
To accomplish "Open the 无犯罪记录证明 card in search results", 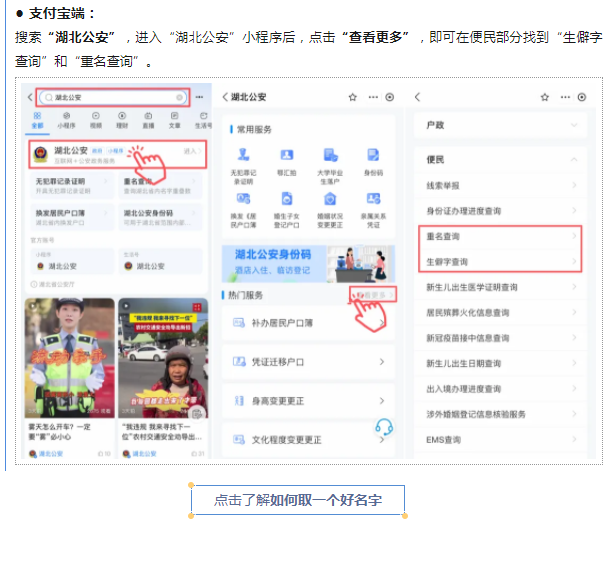I will [72, 185].
